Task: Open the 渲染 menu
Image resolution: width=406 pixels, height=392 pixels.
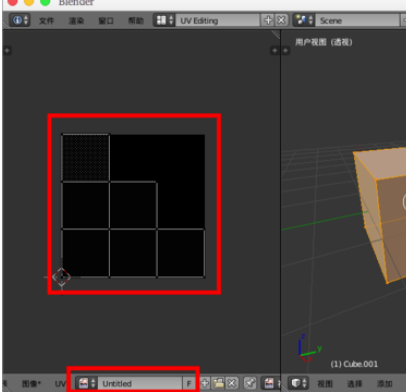Action: (x=76, y=21)
